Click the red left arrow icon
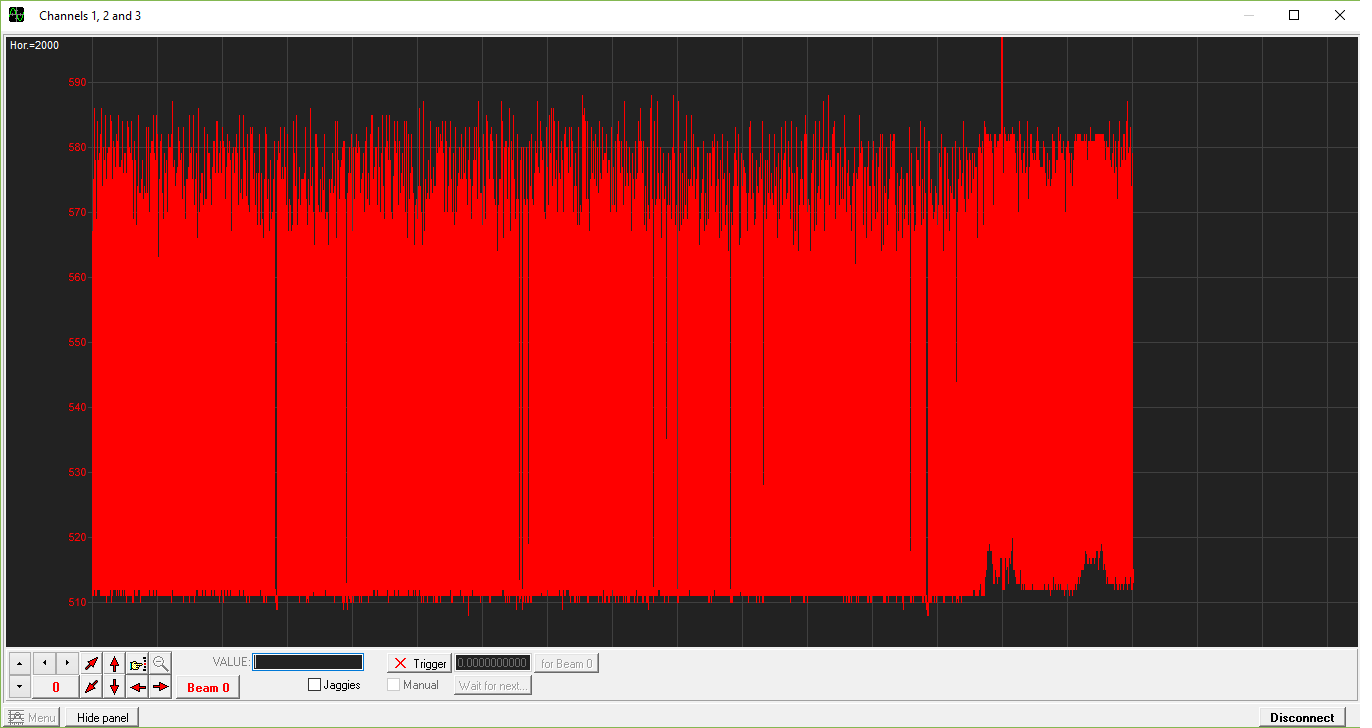Screen dimensions: 1372x728 [137, 687]
